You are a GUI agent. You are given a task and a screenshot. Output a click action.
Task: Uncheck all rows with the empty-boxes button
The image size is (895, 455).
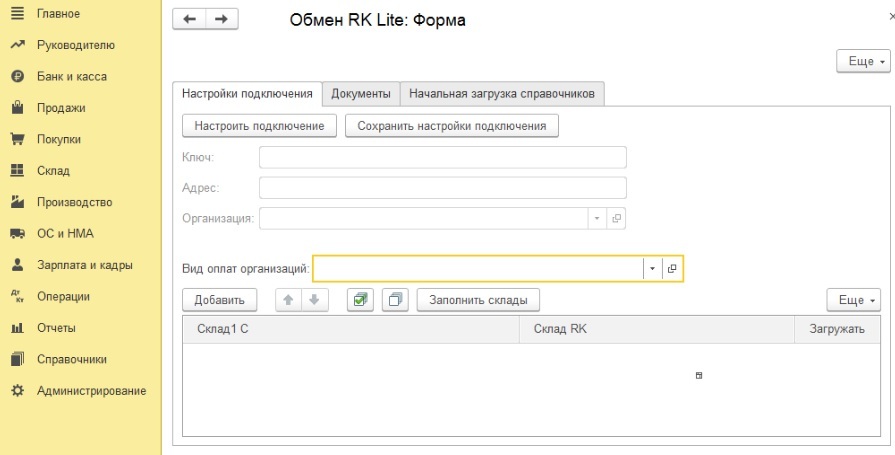point(395,300)
